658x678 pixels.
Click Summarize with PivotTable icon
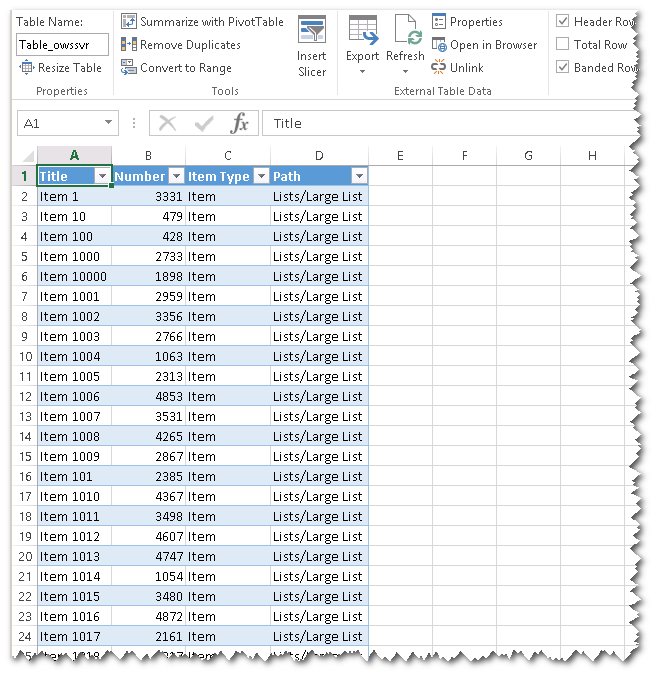click(x=128, y=21)
